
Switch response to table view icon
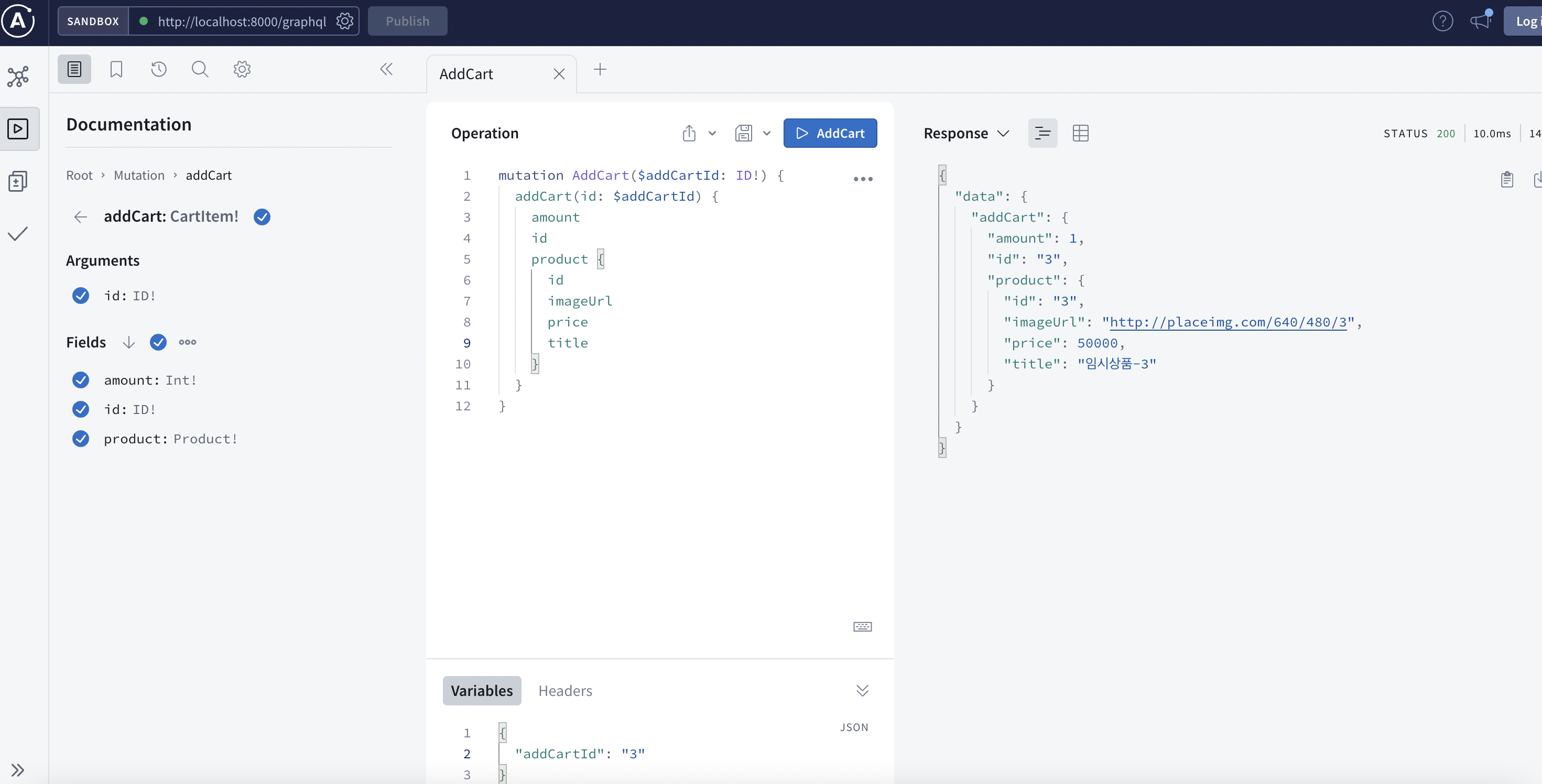[x=1080, y=133]
